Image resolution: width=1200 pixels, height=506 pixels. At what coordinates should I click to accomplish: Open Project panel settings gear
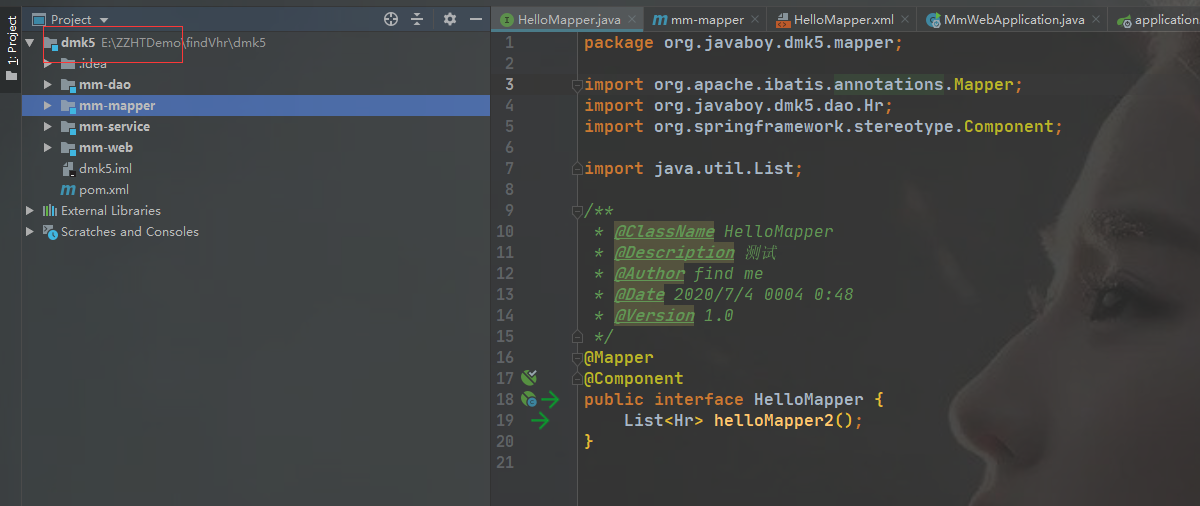point(450,19)
